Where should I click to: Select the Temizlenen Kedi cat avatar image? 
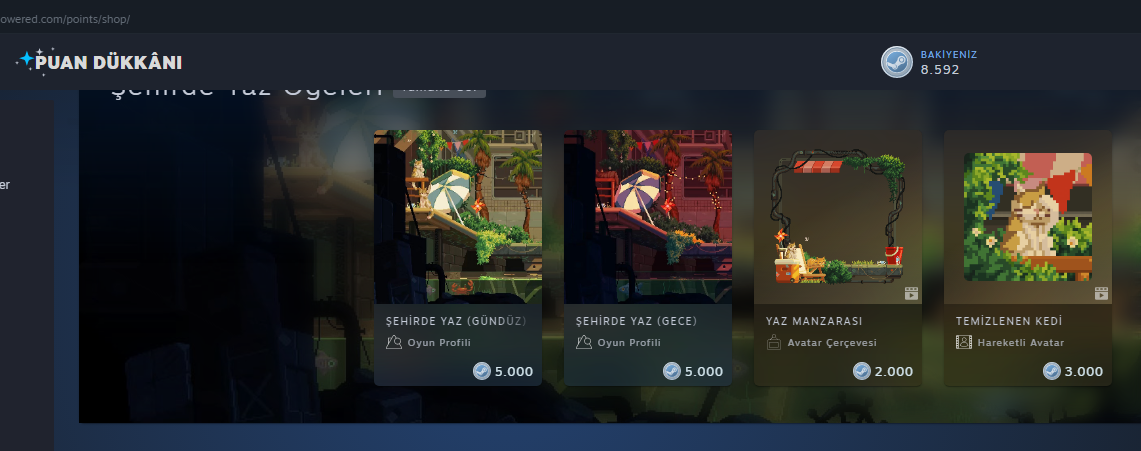[1027, 217]
